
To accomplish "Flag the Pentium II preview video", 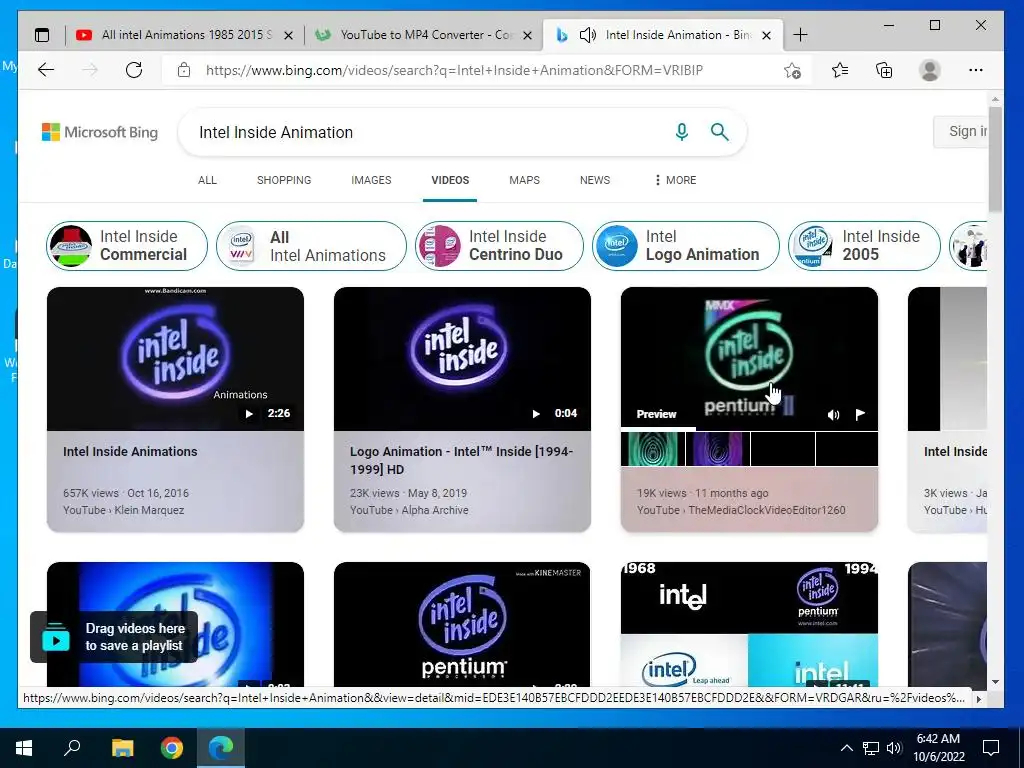I will pyautogui.click(x=860, y=414).
